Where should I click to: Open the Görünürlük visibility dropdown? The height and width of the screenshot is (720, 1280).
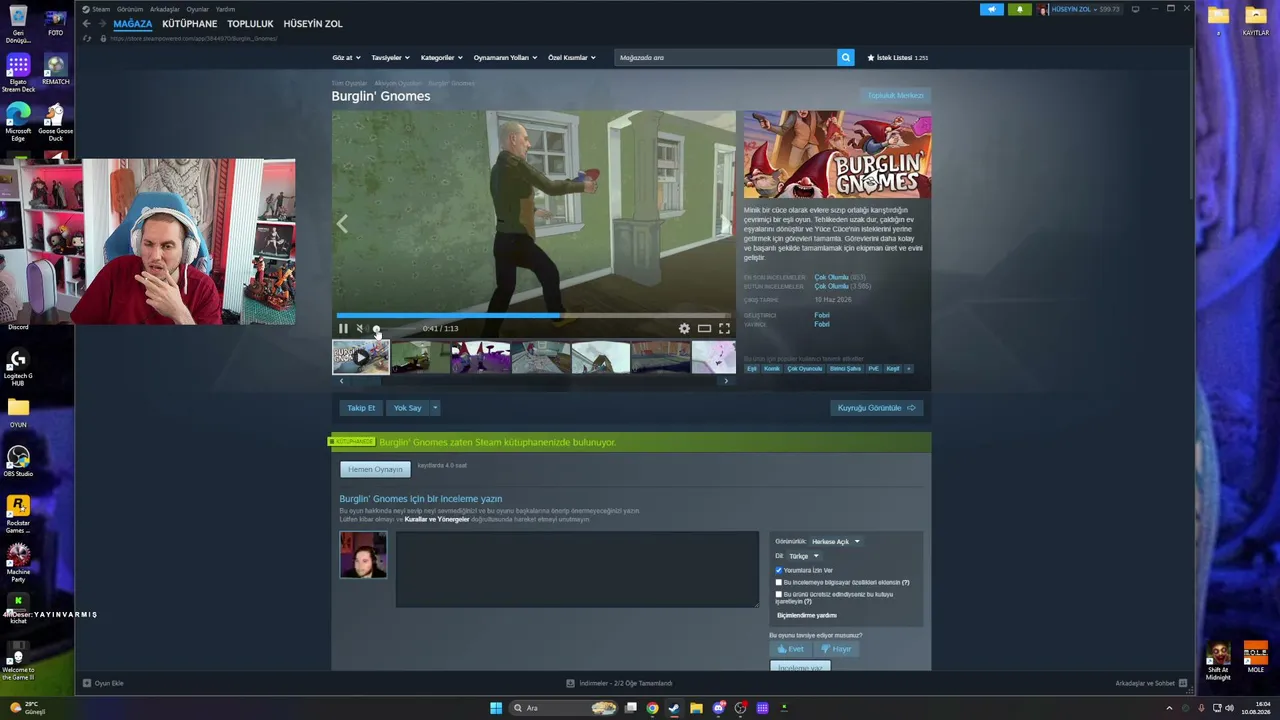[x=836, y=542]
